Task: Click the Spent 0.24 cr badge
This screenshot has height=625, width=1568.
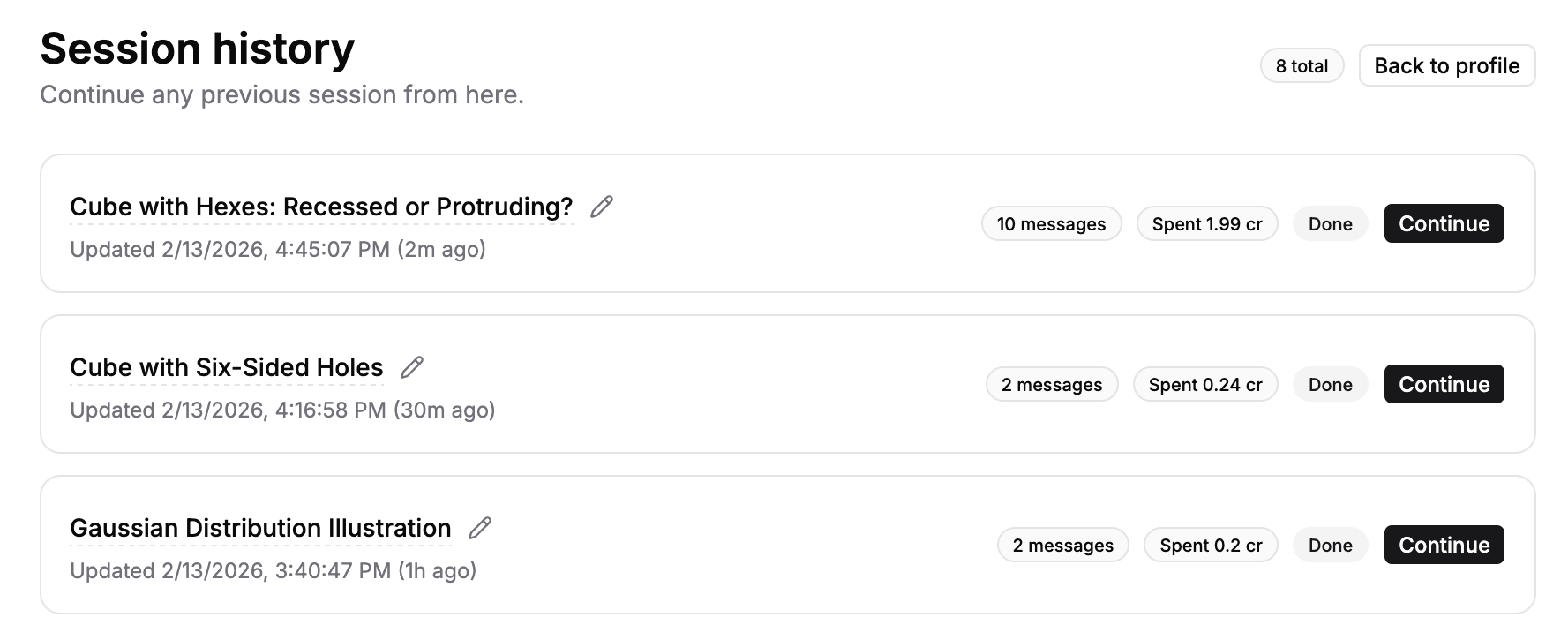Action: tap(1205, 384)
